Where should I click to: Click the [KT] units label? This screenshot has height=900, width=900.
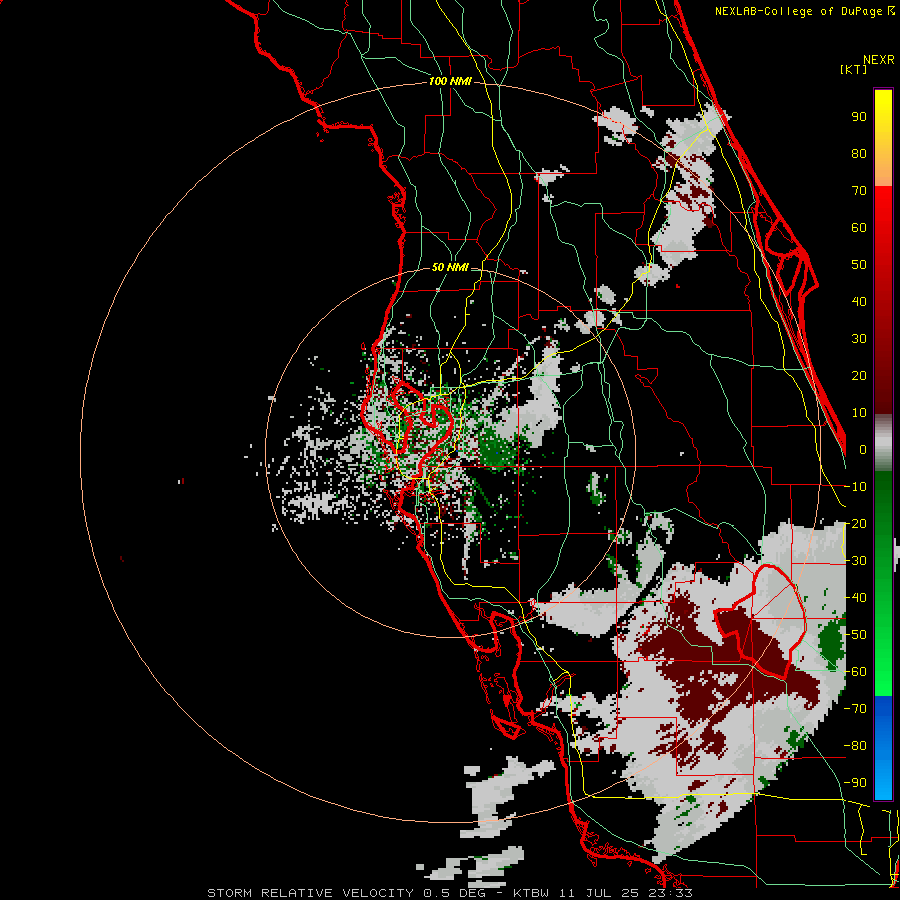click(x=854, y=69)
